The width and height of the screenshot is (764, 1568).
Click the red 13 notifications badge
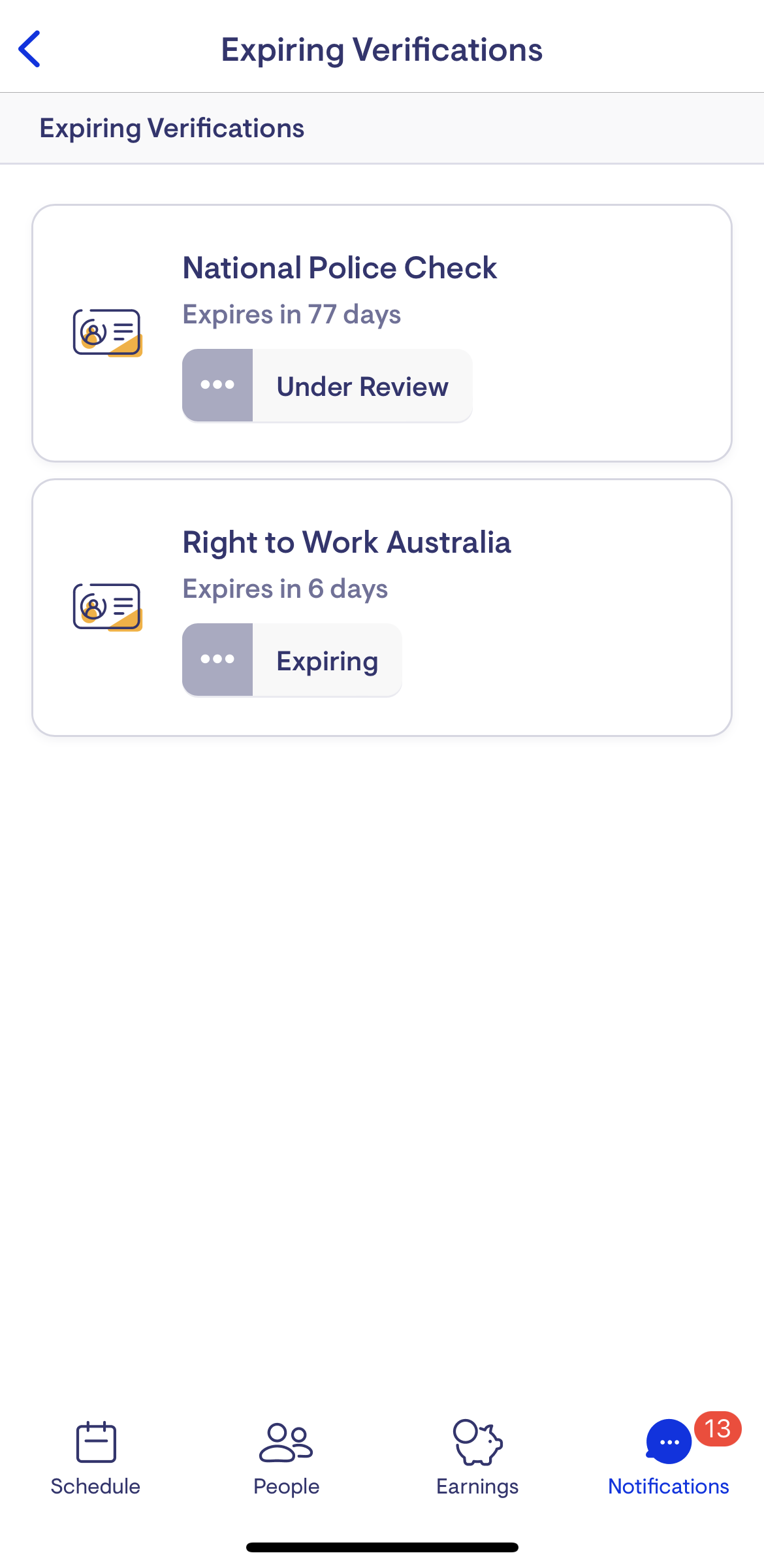pyautogui.click(x=718, y=1429)
